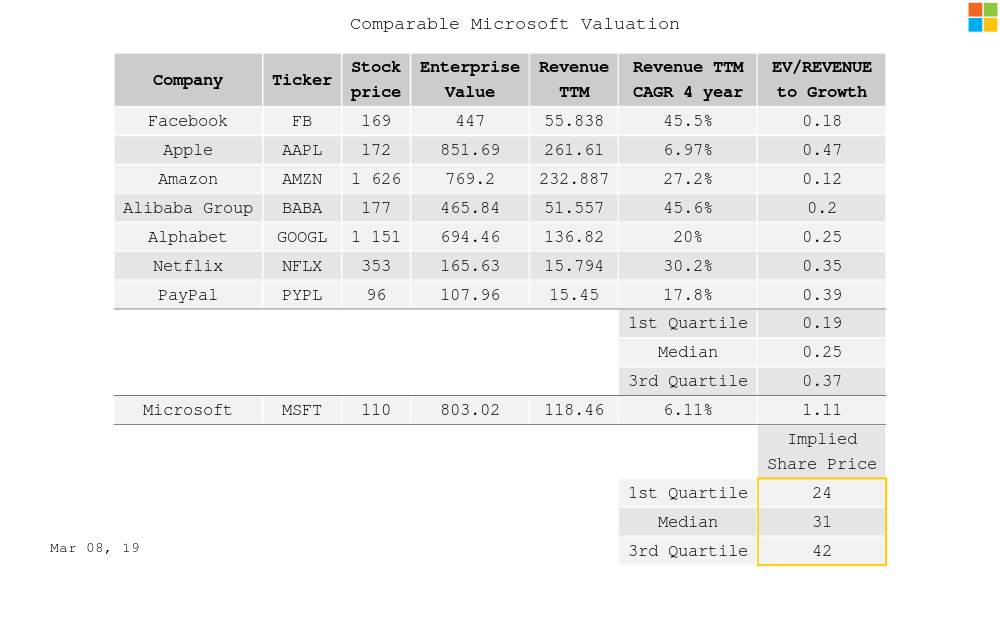Select Alphabet's revenue TTM 136.82
The height and width of the screenshot is (618, 1000).
pyautogui.click(x=574, y=237)
